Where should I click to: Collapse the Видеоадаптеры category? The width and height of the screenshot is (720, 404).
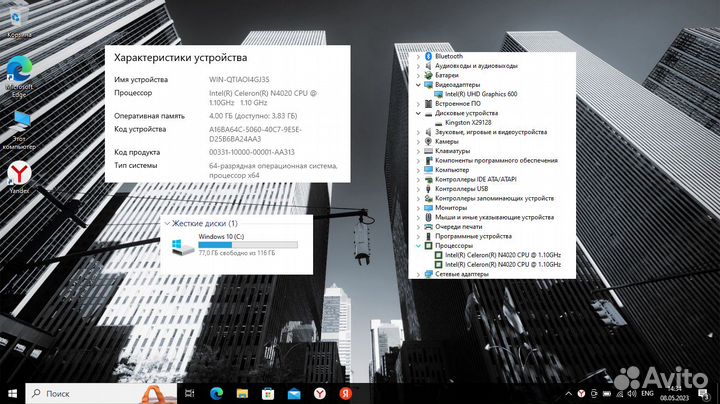click(x=418, y=85)
